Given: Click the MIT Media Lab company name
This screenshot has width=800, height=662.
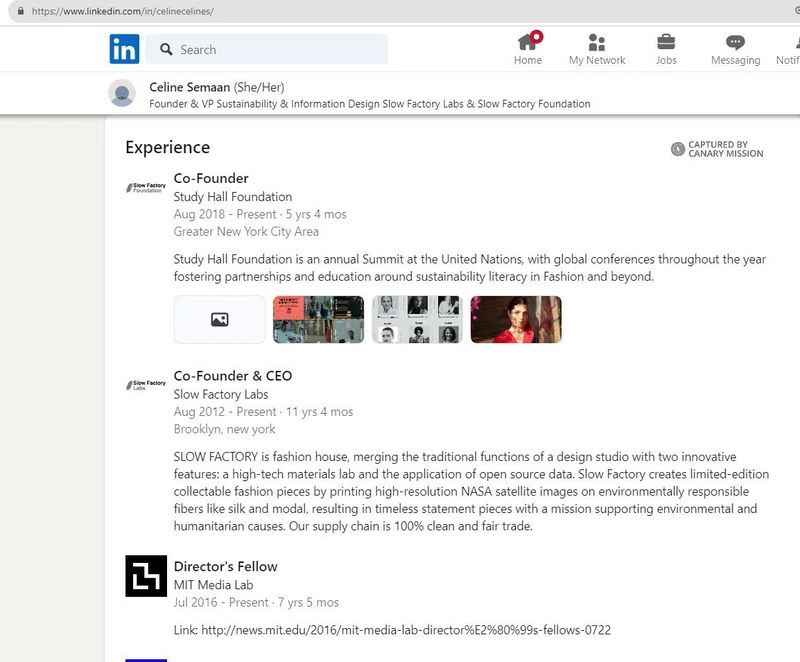Looking at the screenshot, I should 213,584.
